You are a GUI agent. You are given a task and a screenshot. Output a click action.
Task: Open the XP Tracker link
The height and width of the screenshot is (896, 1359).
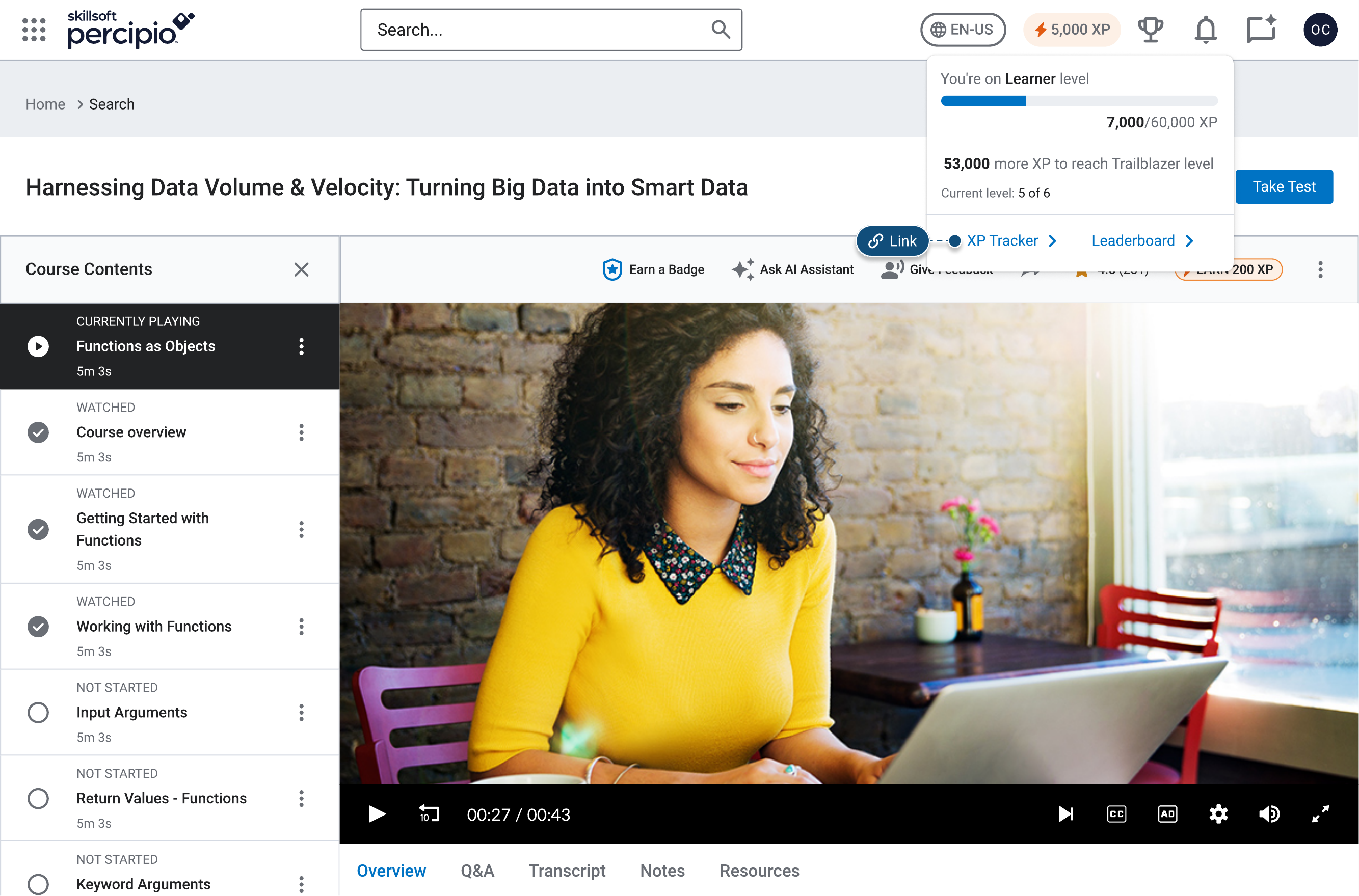(x=1011, y=240)
